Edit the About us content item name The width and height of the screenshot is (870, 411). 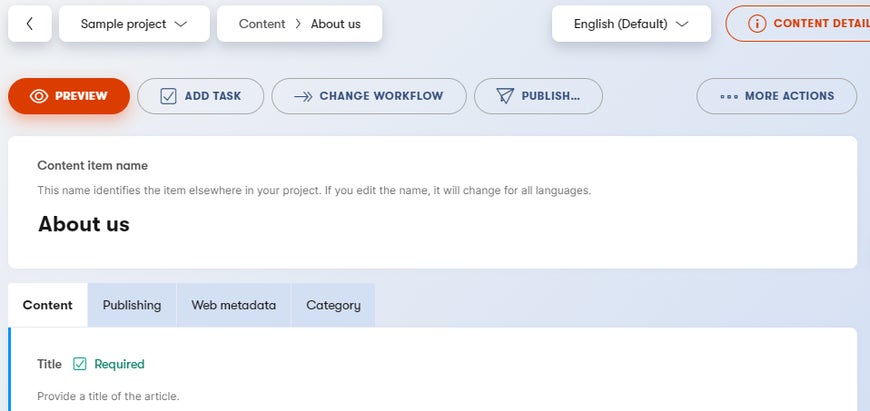coord(84,224)
